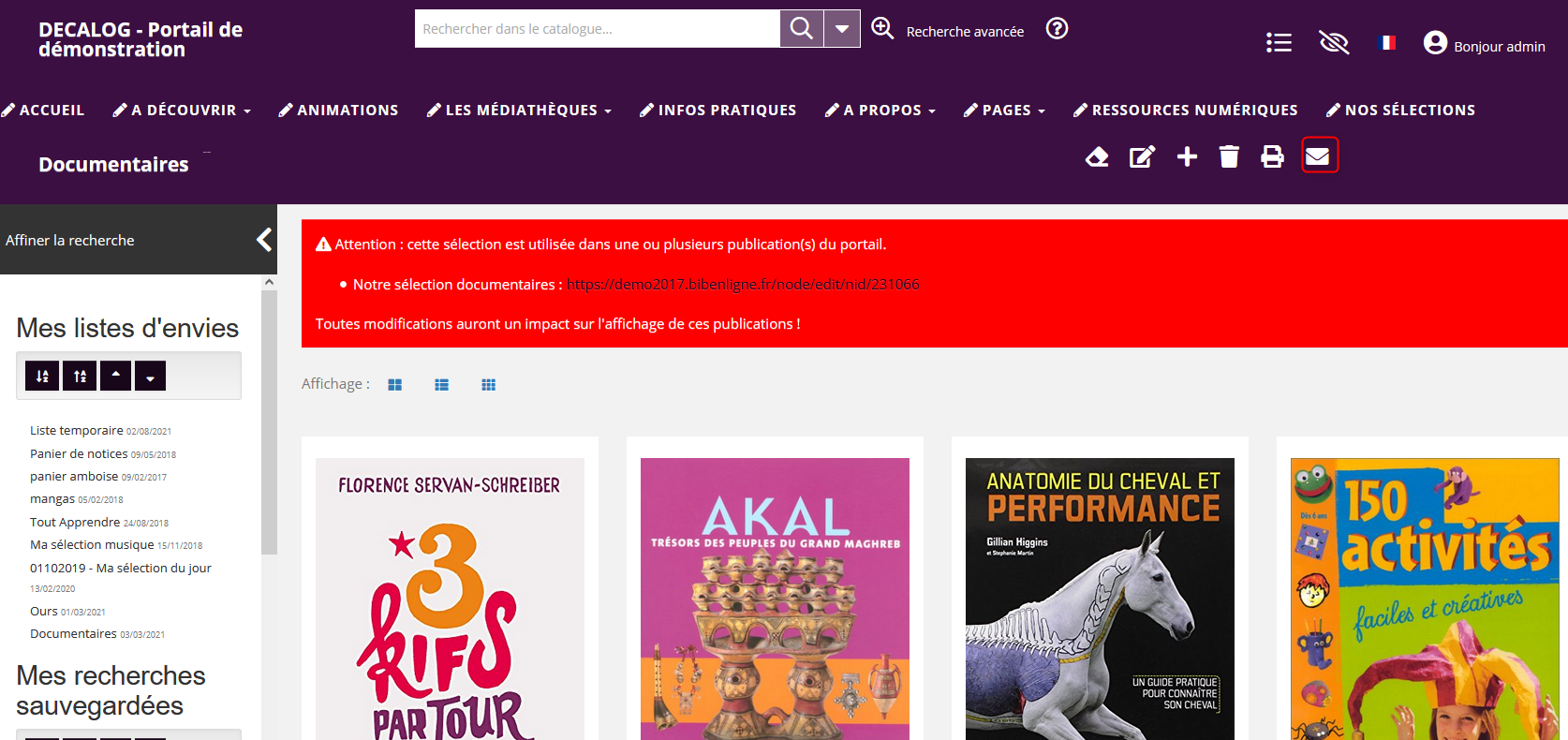Focus the catalogue search input field
The image size is (1568, 740).
pos(598,29)
